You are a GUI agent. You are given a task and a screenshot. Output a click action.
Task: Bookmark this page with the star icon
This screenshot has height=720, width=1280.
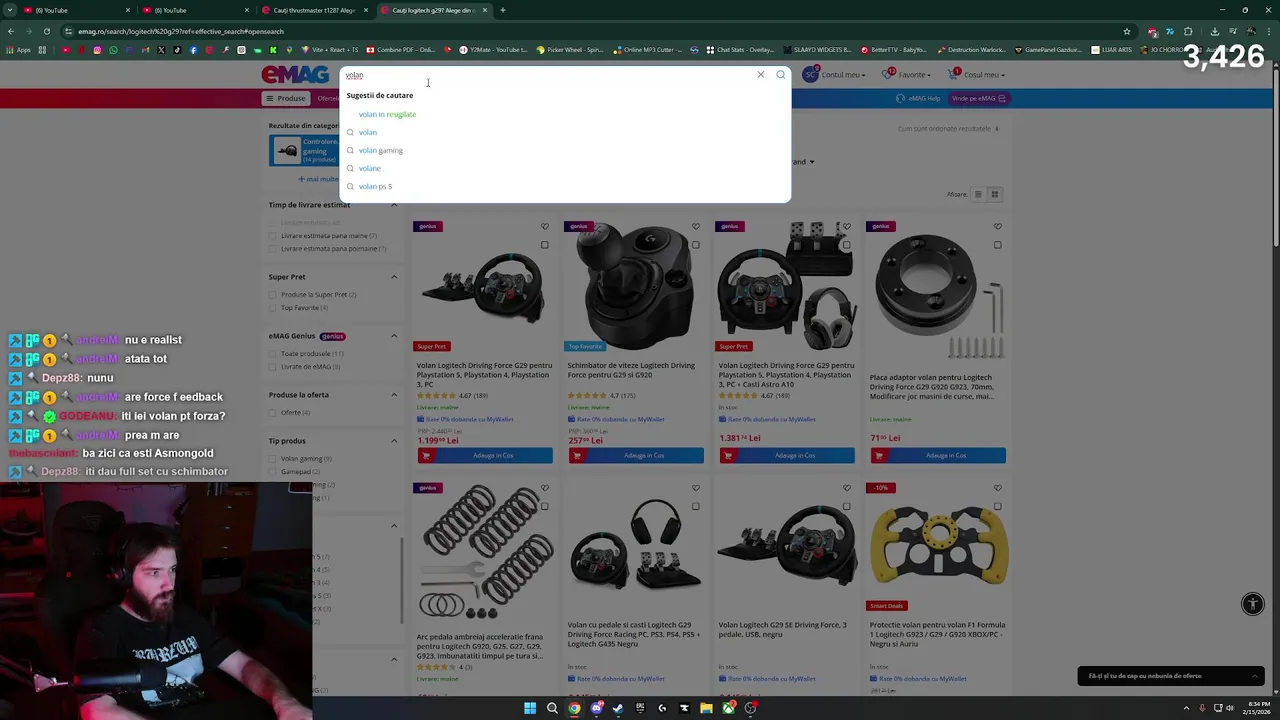(x=1126, y=31)
